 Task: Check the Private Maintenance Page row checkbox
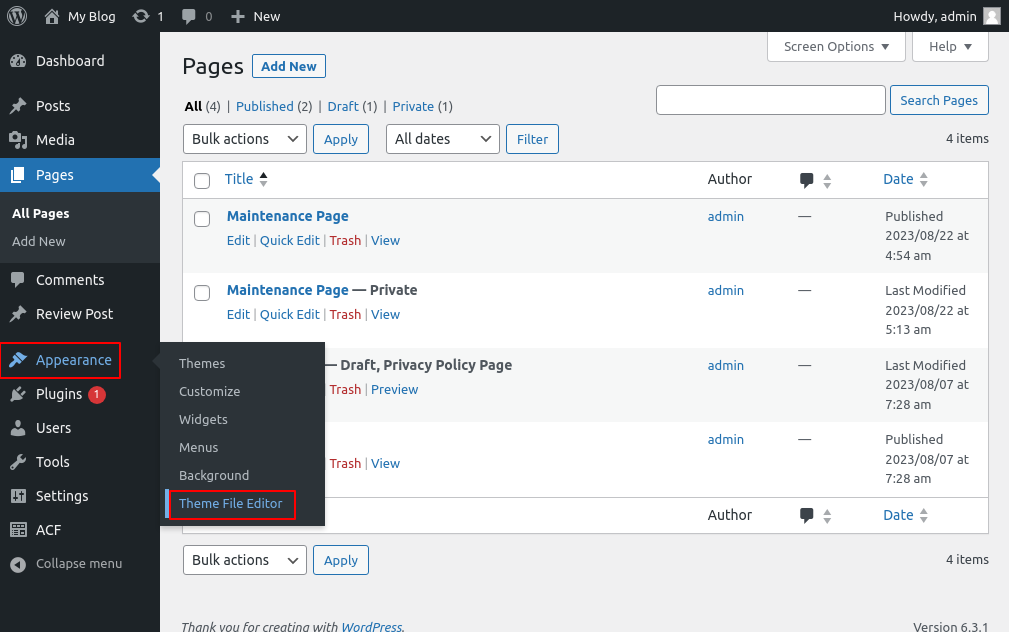click(202, 293)
